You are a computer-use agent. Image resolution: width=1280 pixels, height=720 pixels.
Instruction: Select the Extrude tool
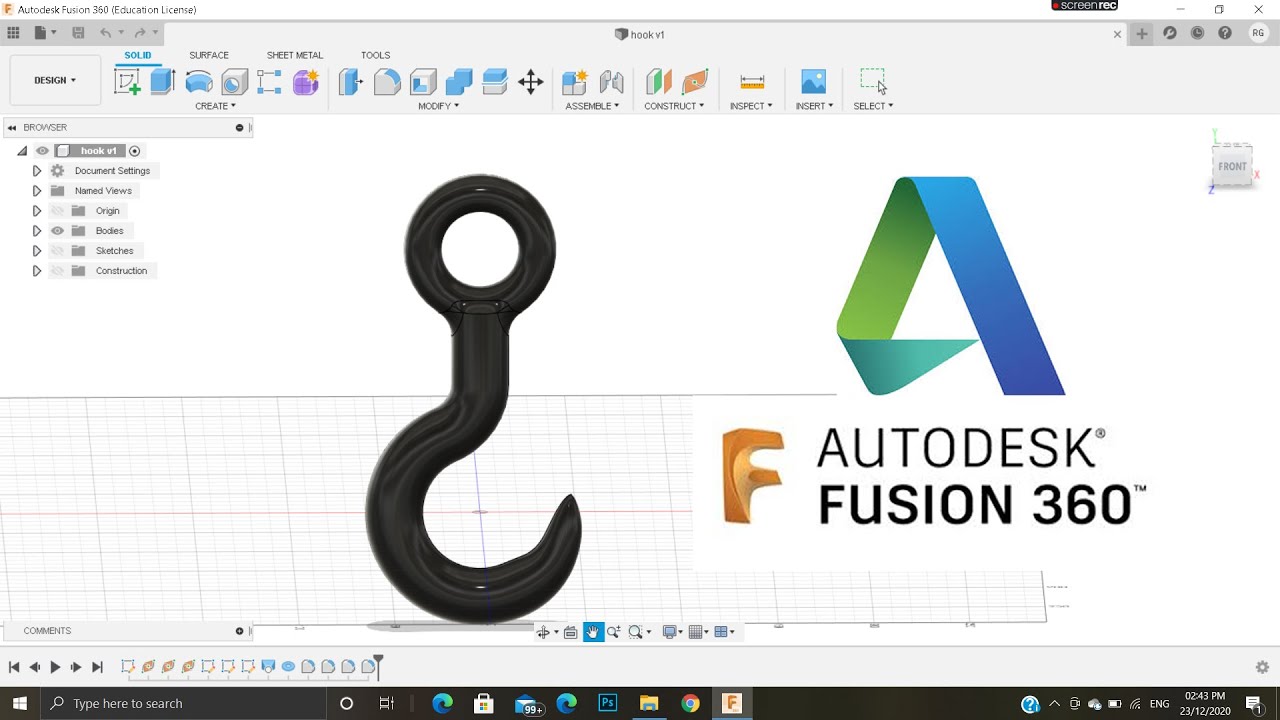pyautogui.click(x=163, y=82)
